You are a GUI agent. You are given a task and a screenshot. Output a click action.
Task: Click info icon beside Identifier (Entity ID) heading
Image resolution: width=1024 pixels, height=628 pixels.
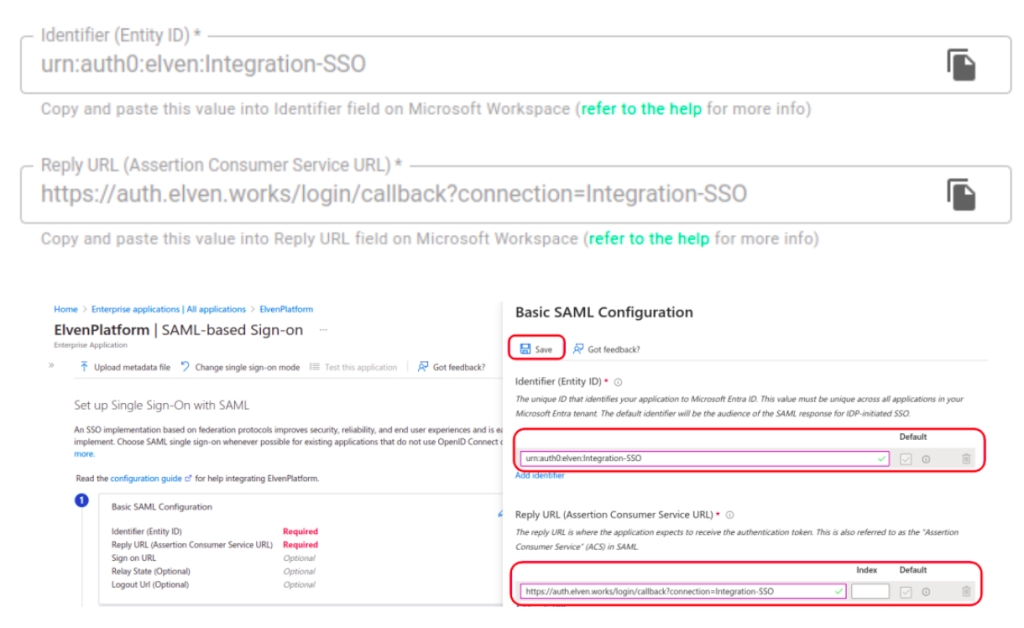619,382
